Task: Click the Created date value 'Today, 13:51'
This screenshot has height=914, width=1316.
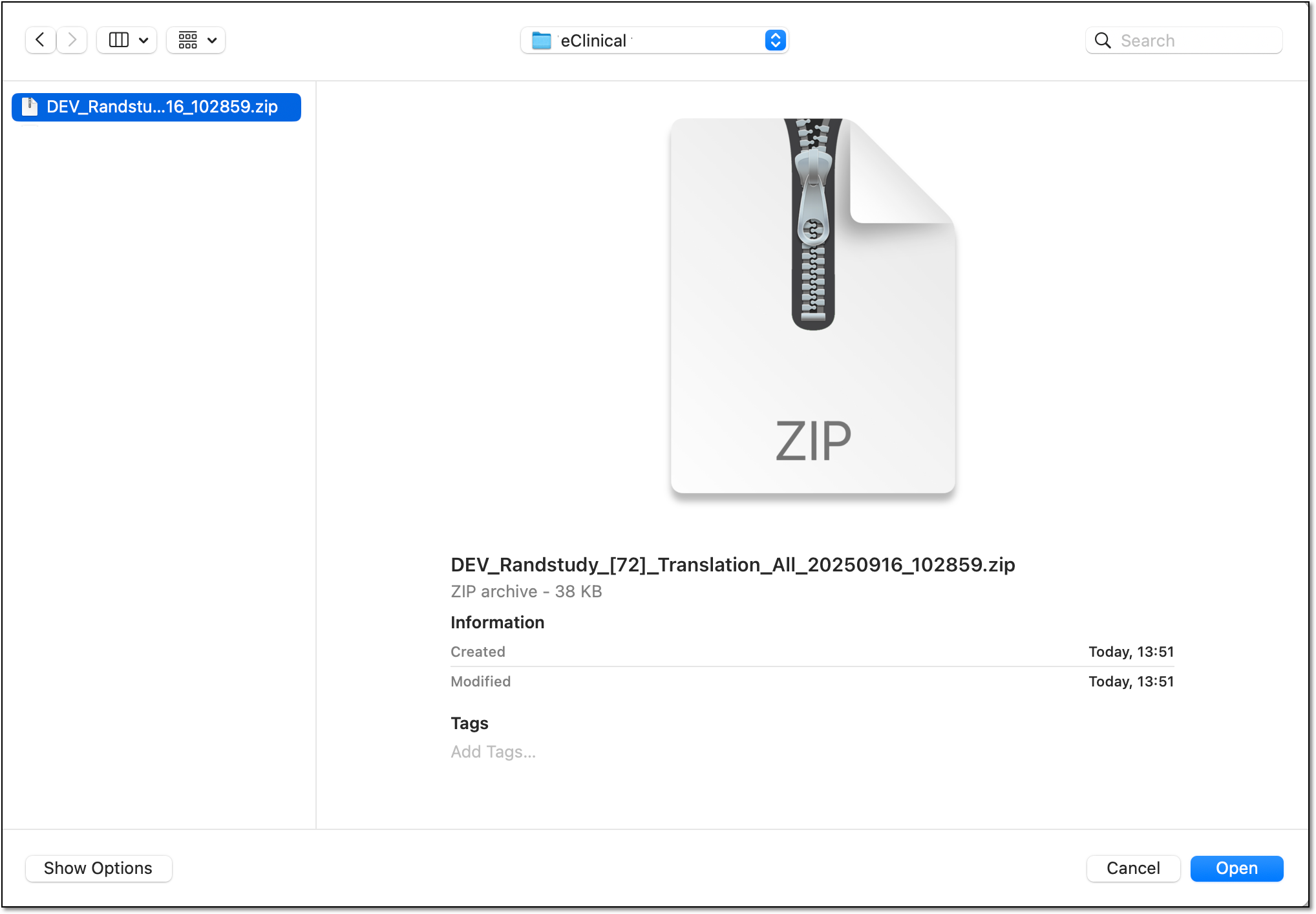Action: 1131,652
